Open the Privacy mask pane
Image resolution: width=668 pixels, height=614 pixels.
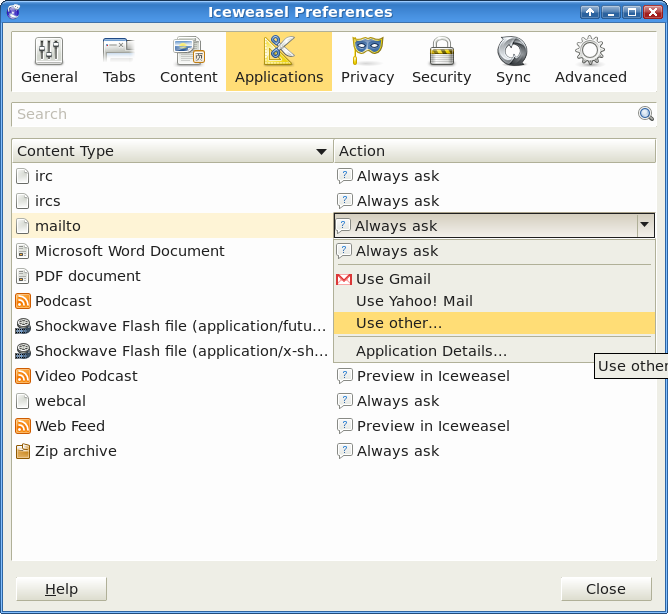point(367,61)
